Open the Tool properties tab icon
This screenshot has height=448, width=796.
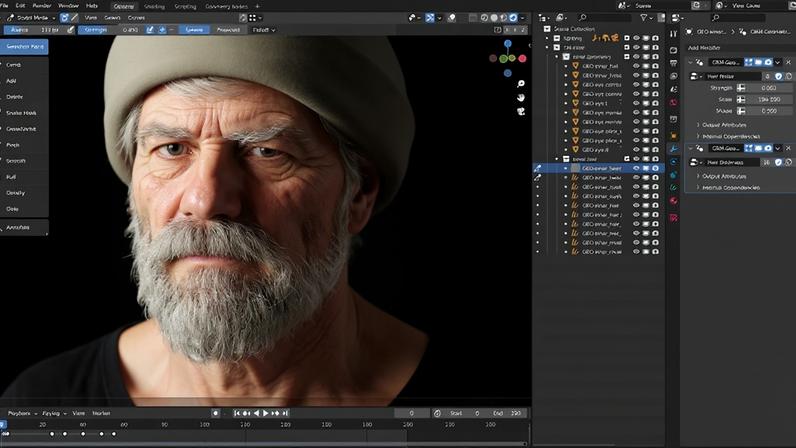pyautogui.click(x=674, y=34)
